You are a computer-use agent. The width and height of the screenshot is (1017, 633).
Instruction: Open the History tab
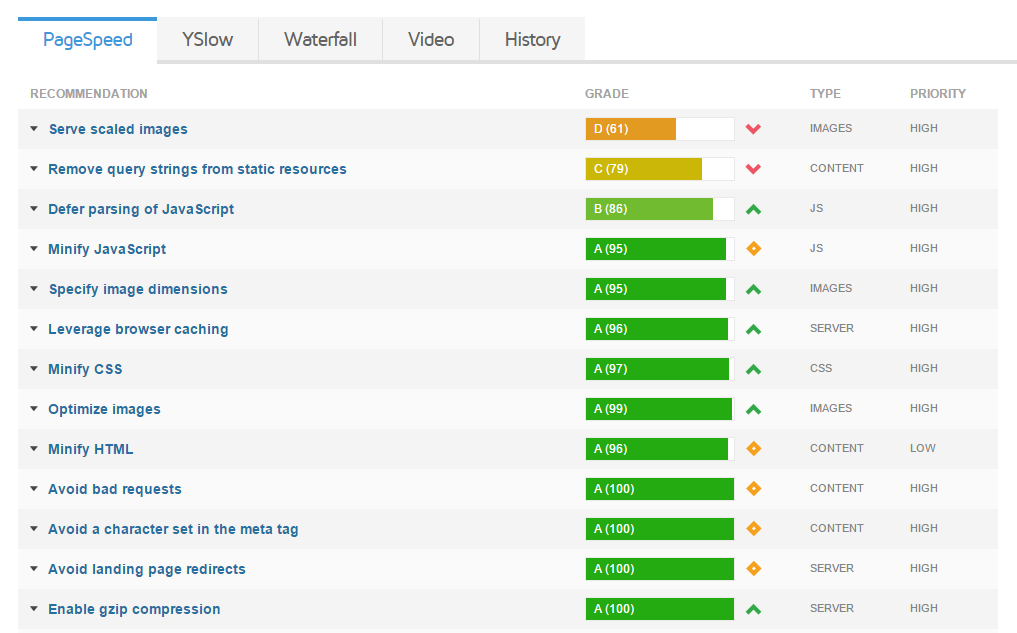click(532, 40)
